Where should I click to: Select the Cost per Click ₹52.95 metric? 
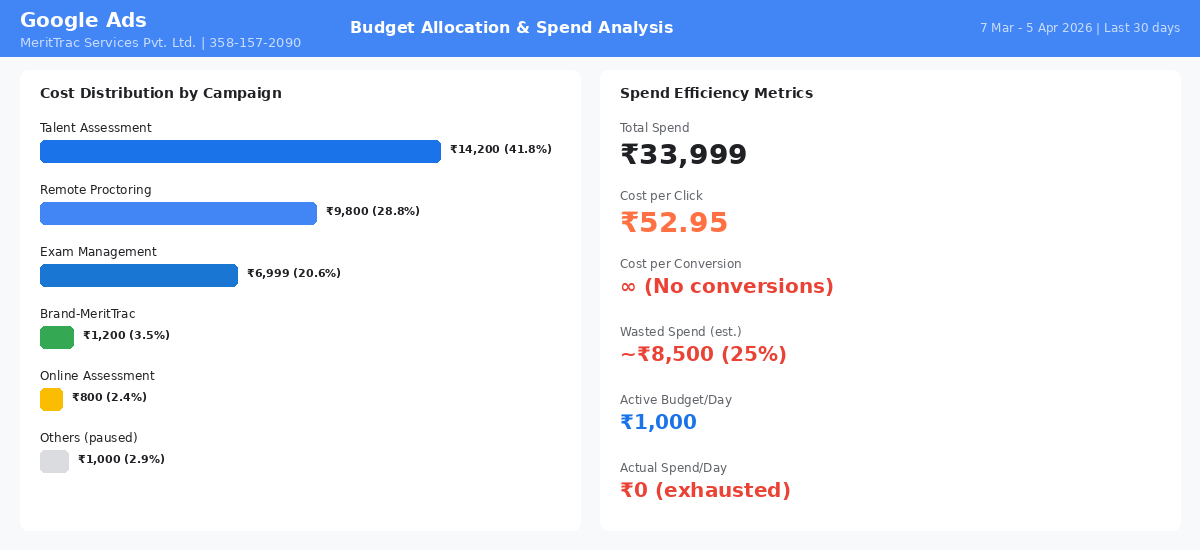point(674,222)
